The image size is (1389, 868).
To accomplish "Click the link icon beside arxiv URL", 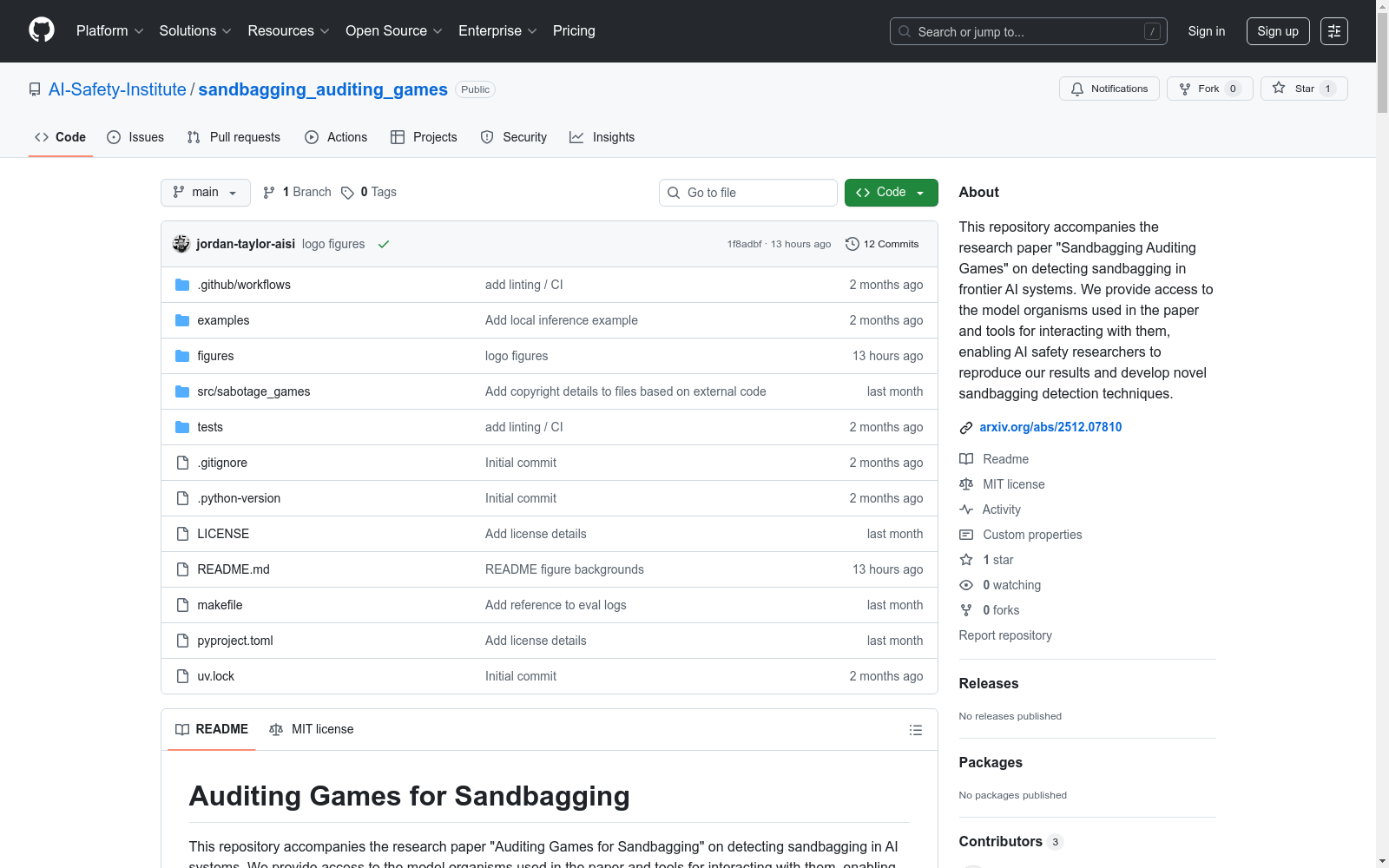I will 966,428.
